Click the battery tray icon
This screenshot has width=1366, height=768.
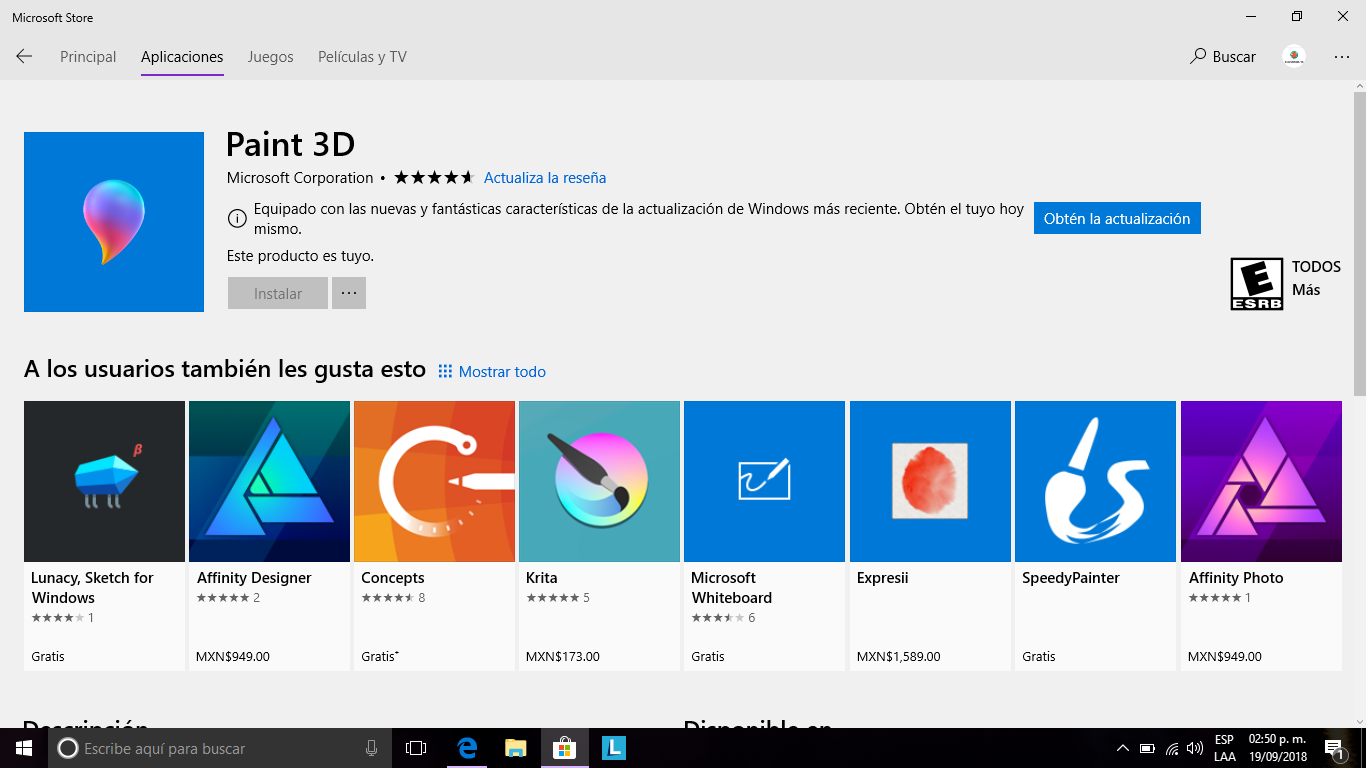coord(1147,748)
